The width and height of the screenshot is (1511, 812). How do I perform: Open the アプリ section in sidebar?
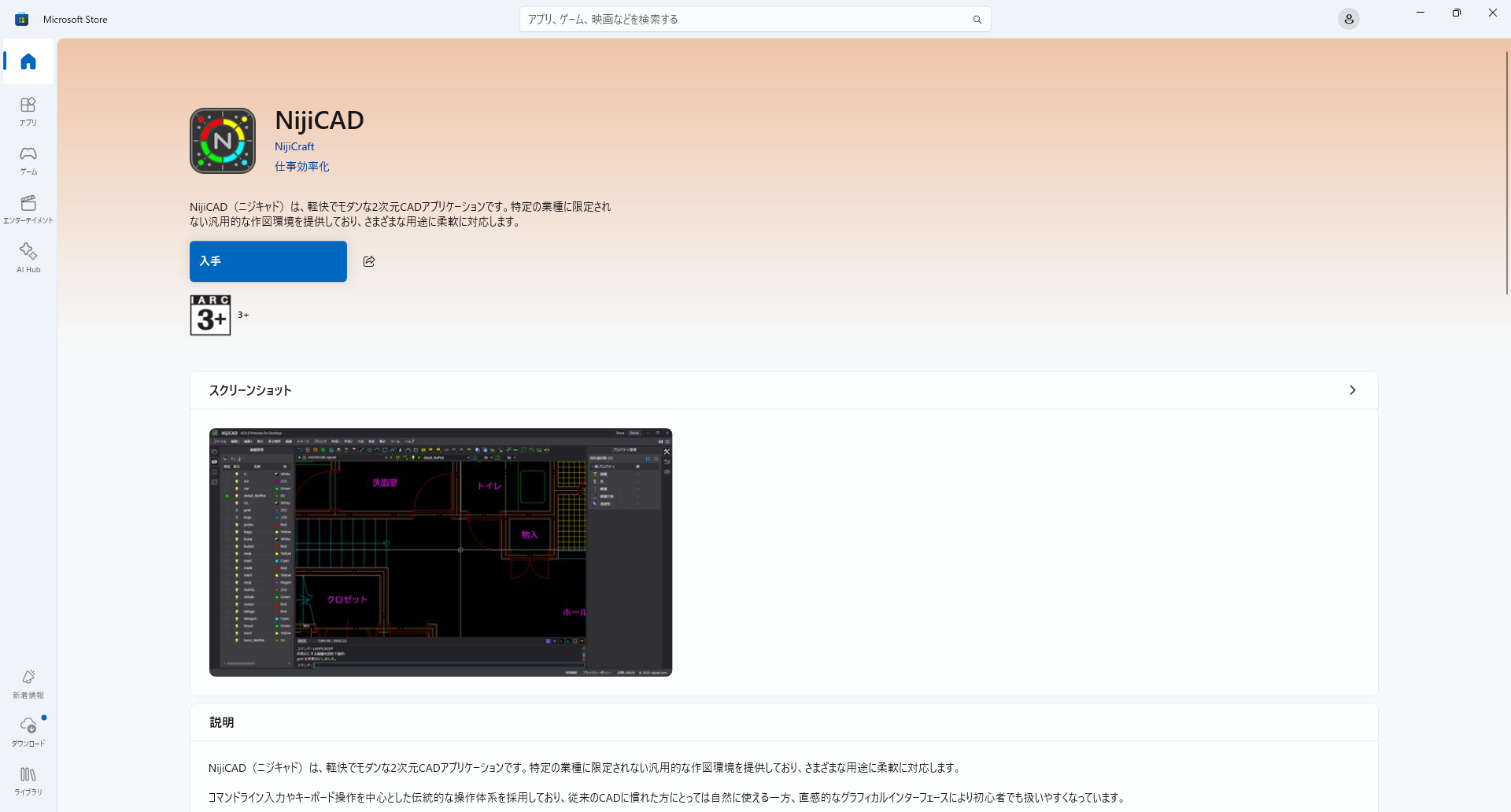(28, 111)
